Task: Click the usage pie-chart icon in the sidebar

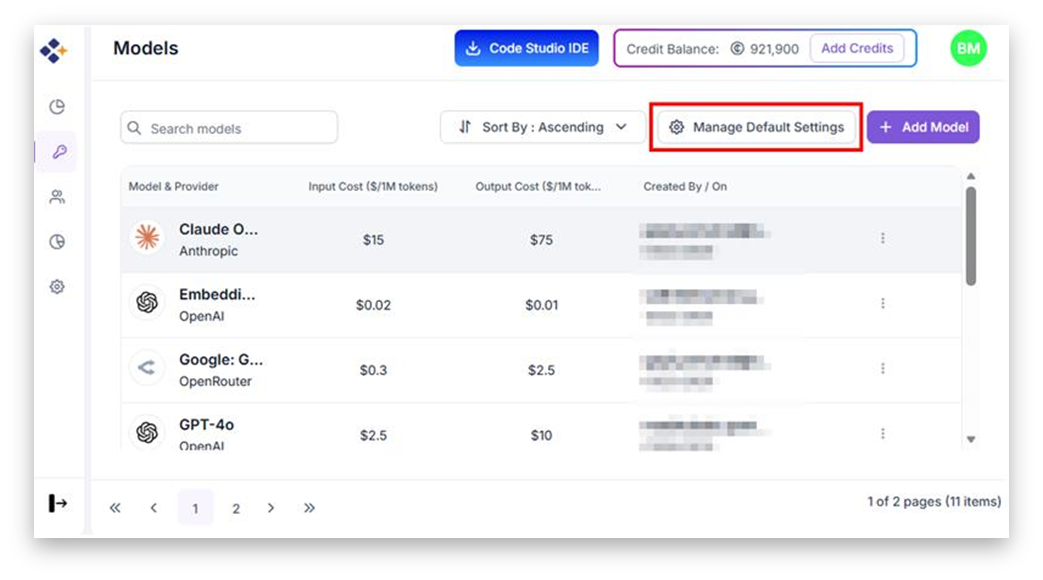Action: click(56, 241)
